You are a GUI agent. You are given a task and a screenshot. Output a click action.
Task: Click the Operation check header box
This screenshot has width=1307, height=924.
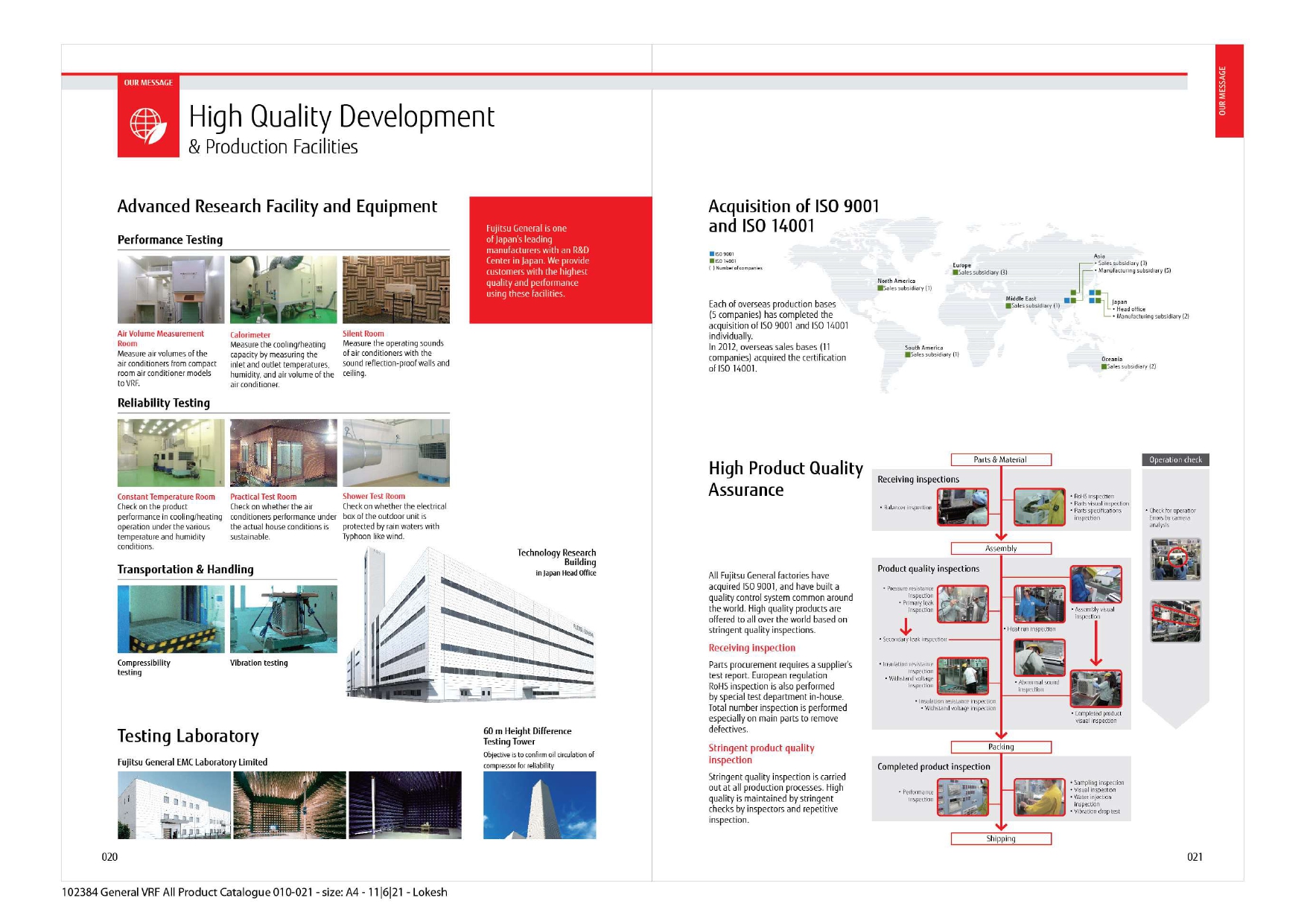[x=1175, y=459]
